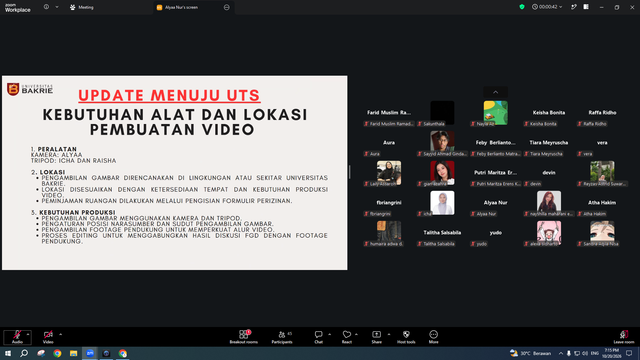Expand the Video options arrow
640x360 pixels.
pyautogui.click(x=60, y=334)
